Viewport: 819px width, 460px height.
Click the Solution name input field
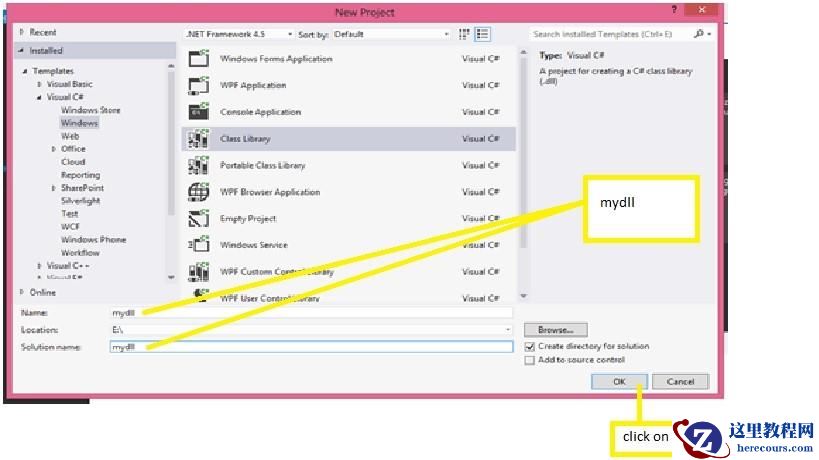pyautogui.click(x=311, y=347)
